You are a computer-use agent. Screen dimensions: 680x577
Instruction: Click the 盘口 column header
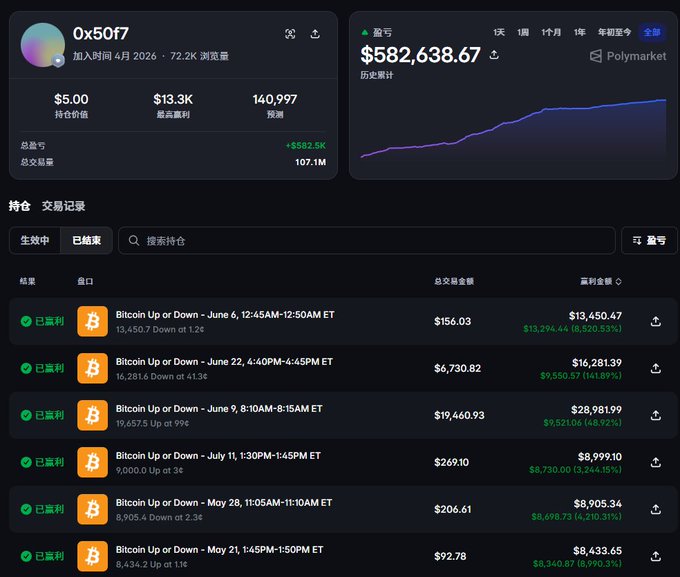click(x=85, y=282)
